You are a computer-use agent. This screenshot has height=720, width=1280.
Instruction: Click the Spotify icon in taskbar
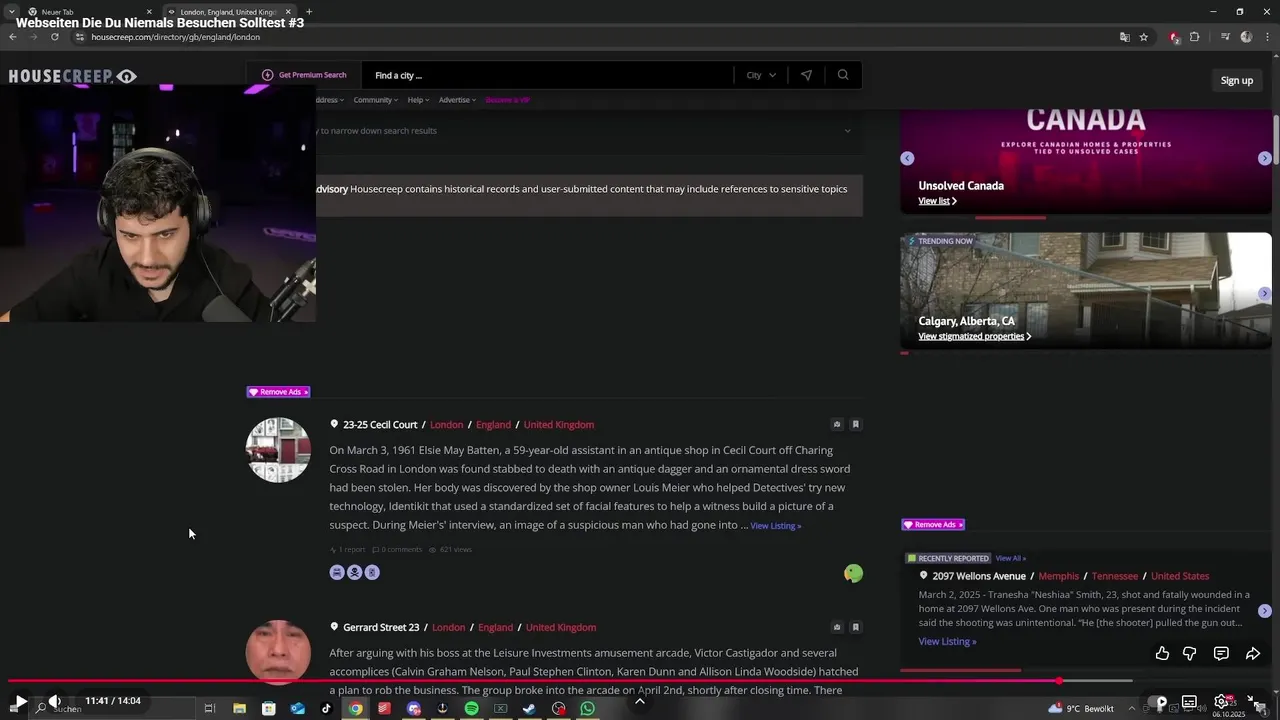pos(471,708)
